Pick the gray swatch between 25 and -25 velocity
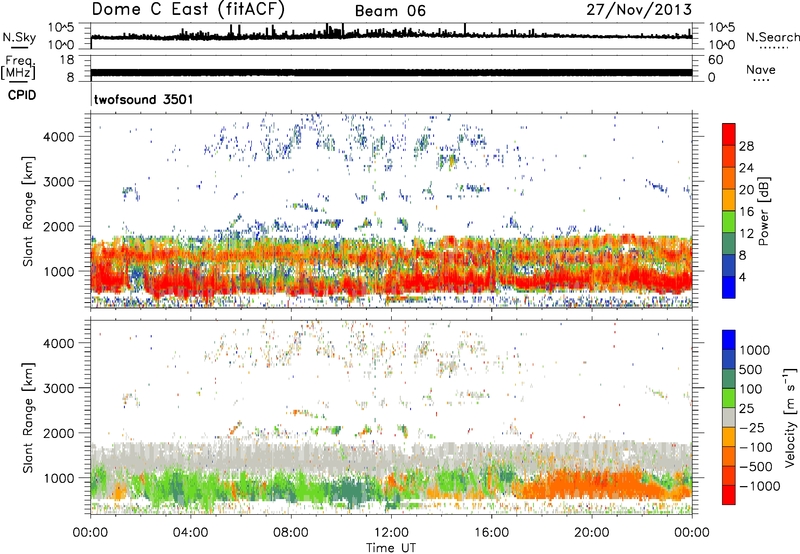The image size is (800, 554). click(x=729, y=417)
